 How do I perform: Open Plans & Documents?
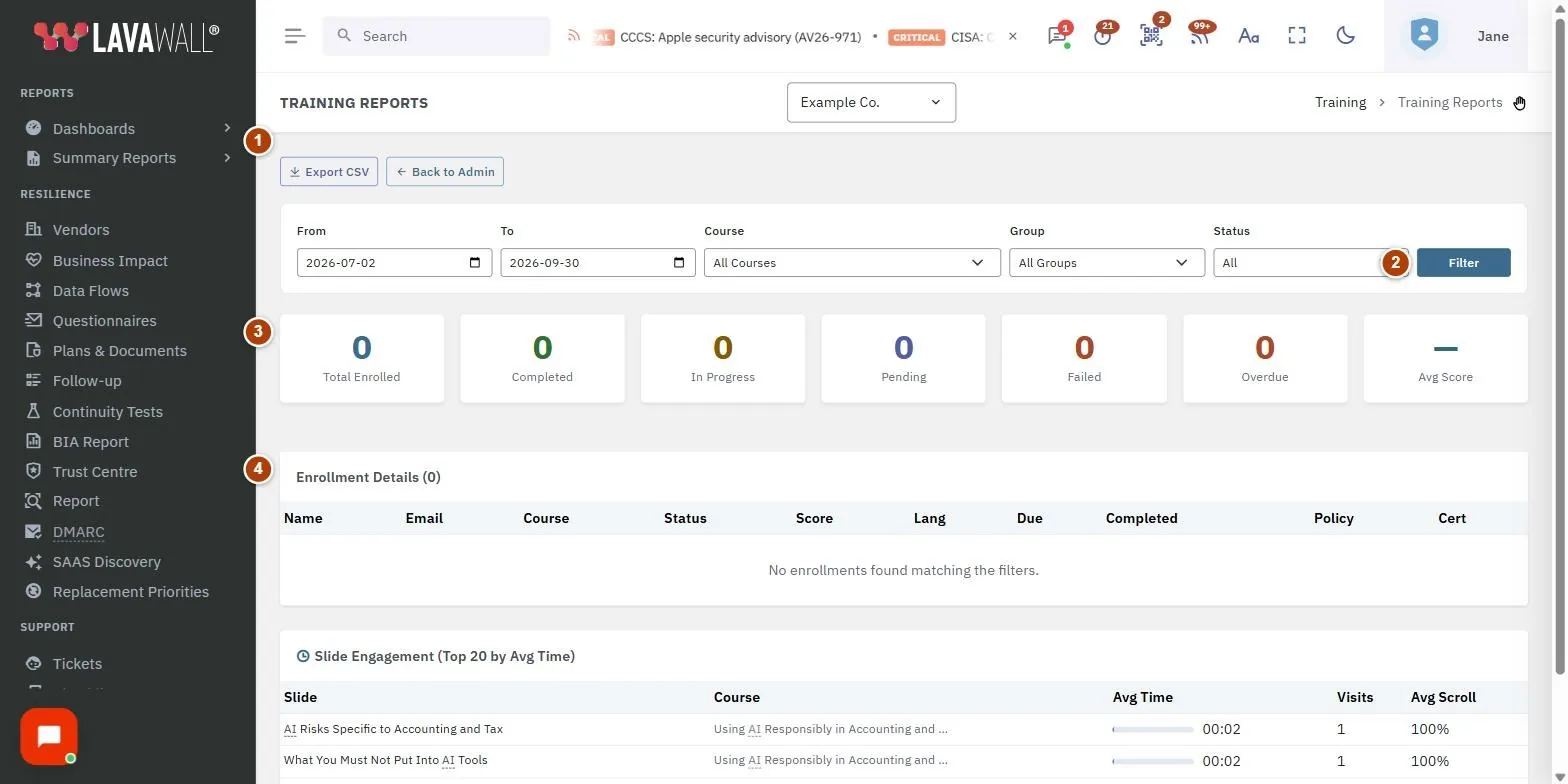pyautogui.click(x=119, y=351)
